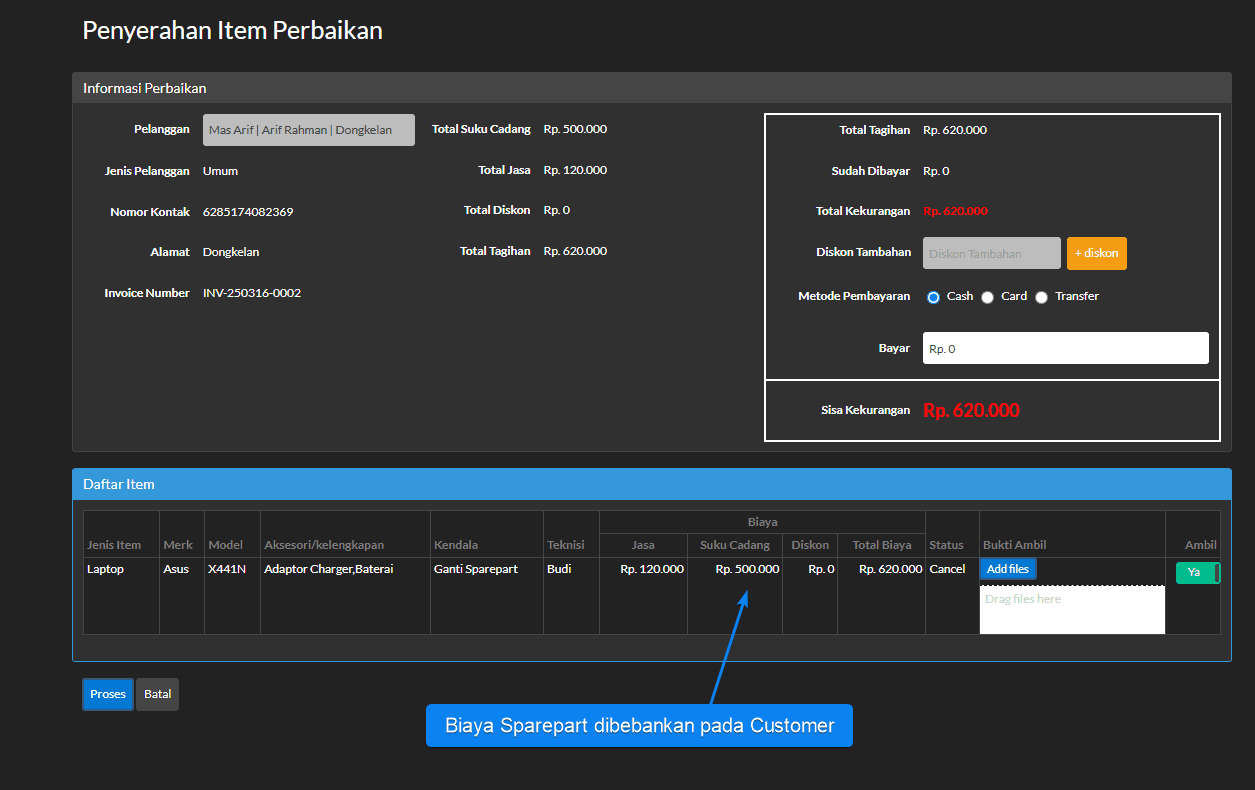
Task: Click the Pelanggan customer name field
Action: click(x=308, y=130)
